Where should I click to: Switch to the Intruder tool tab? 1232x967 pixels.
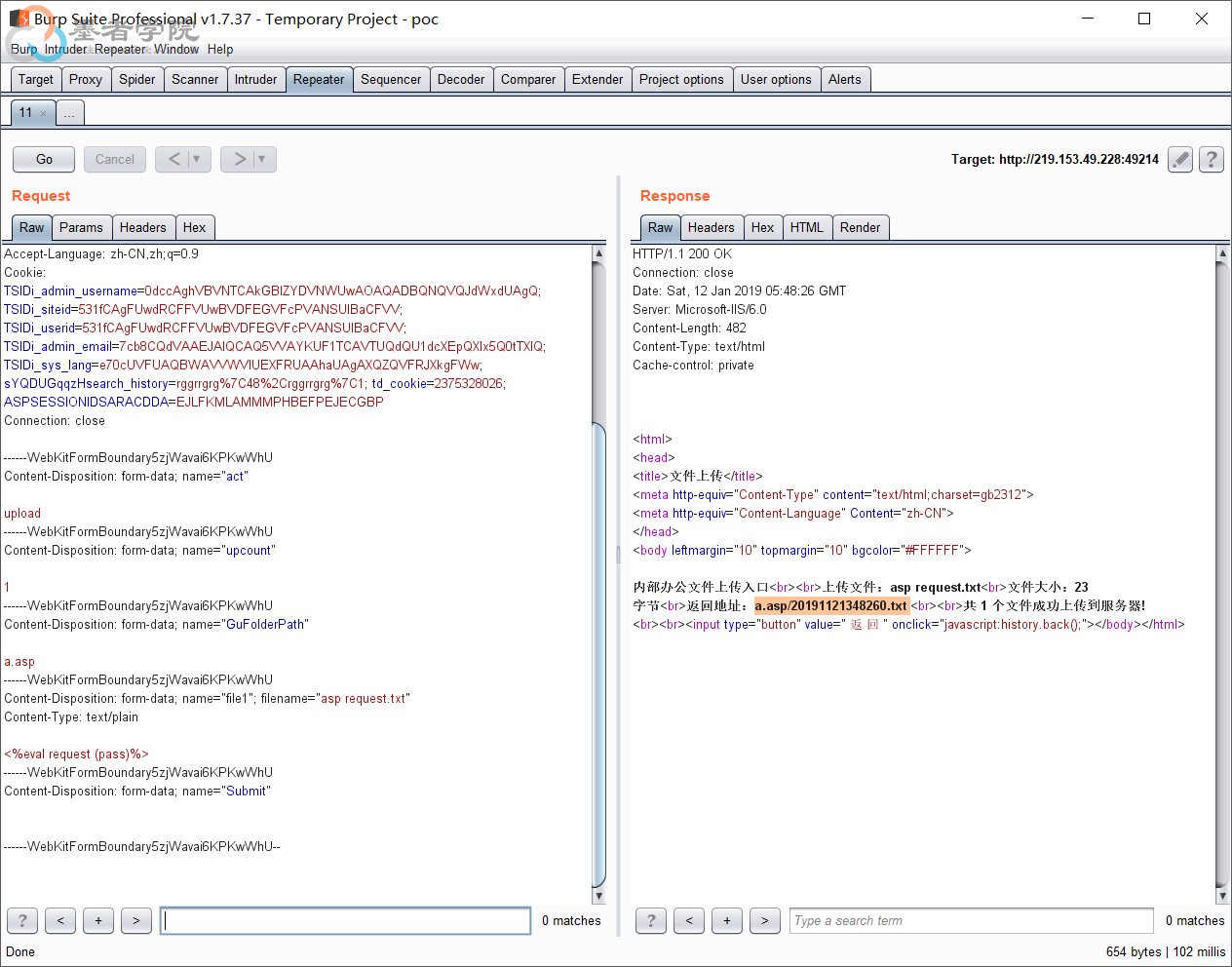click(x=256, y=80)
